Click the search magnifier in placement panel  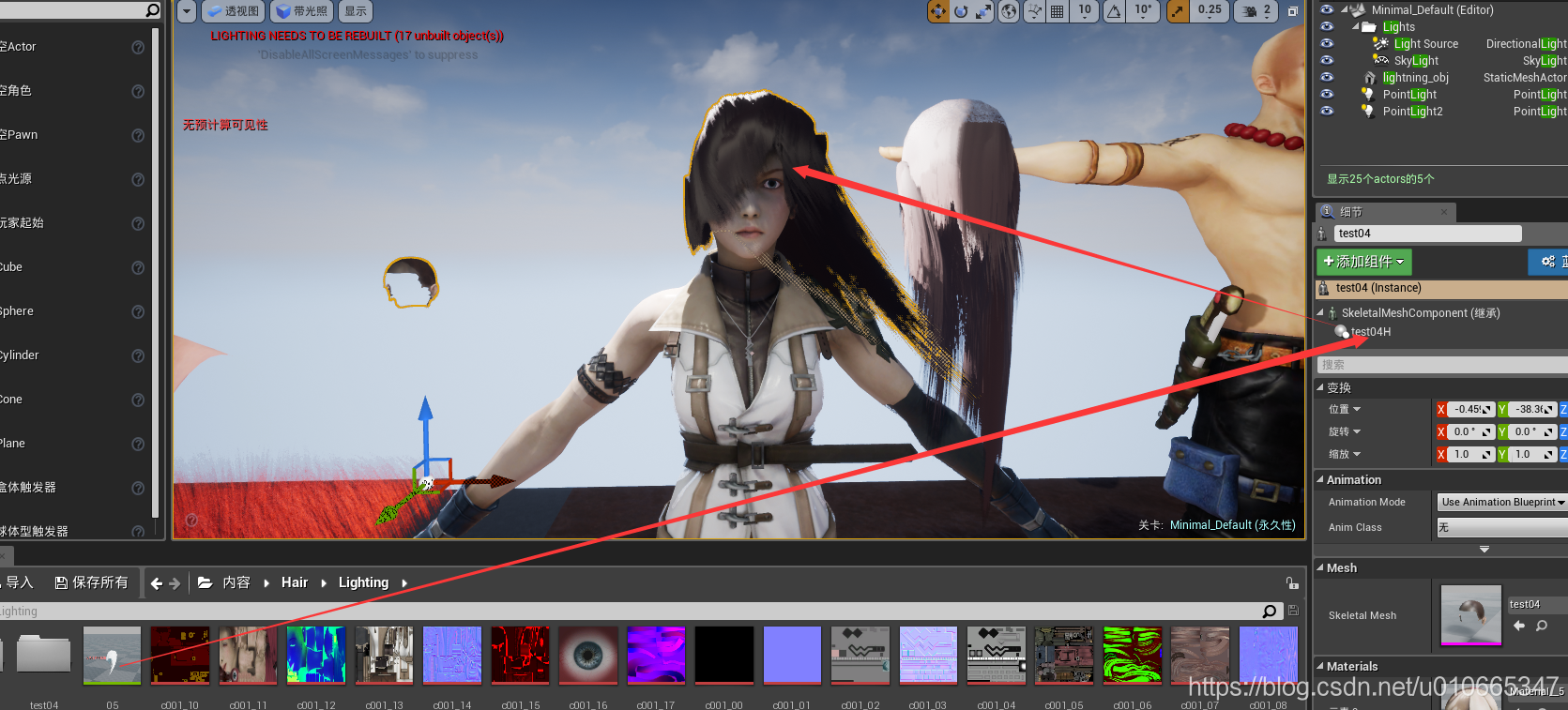153,10
